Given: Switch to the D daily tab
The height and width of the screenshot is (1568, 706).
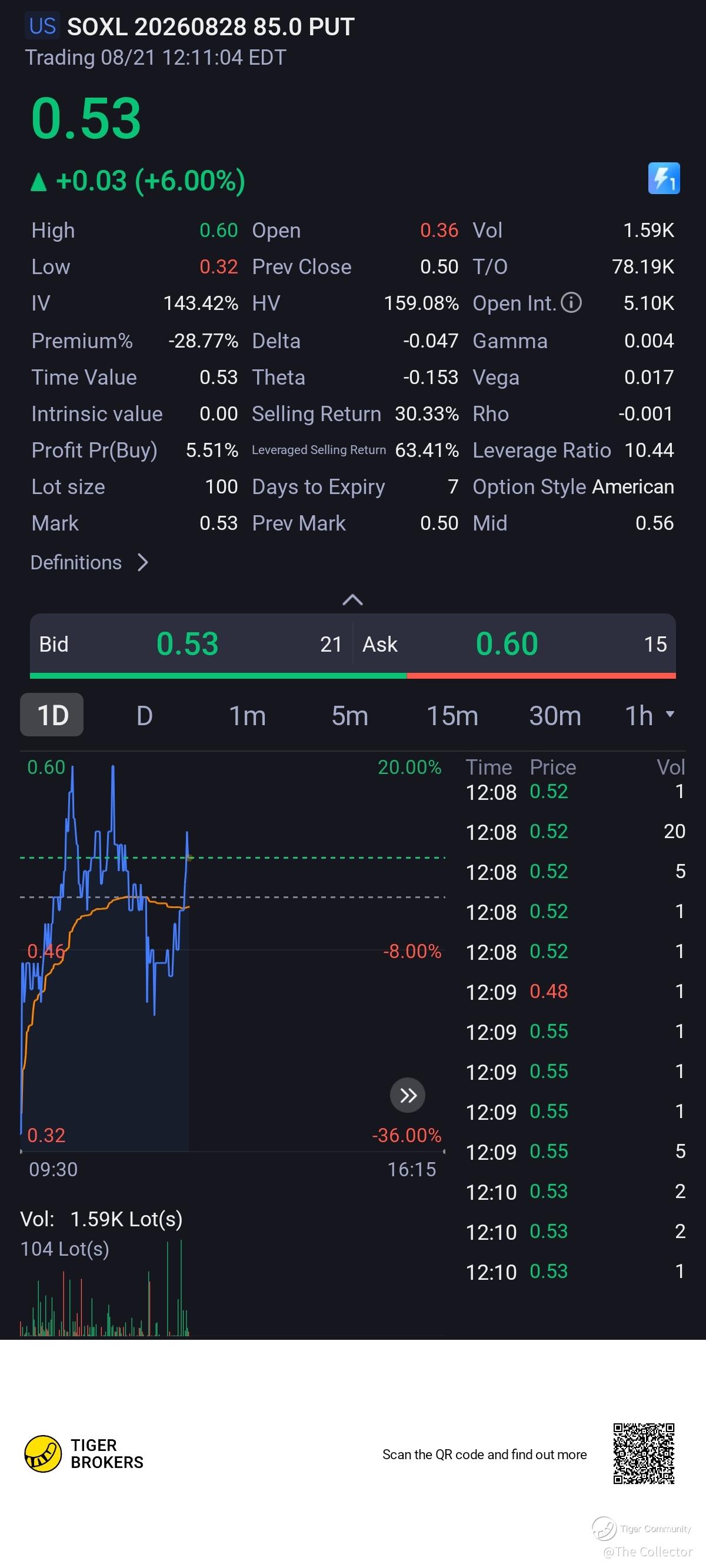Looking at the screenshot, I should [x=144, y=715].
